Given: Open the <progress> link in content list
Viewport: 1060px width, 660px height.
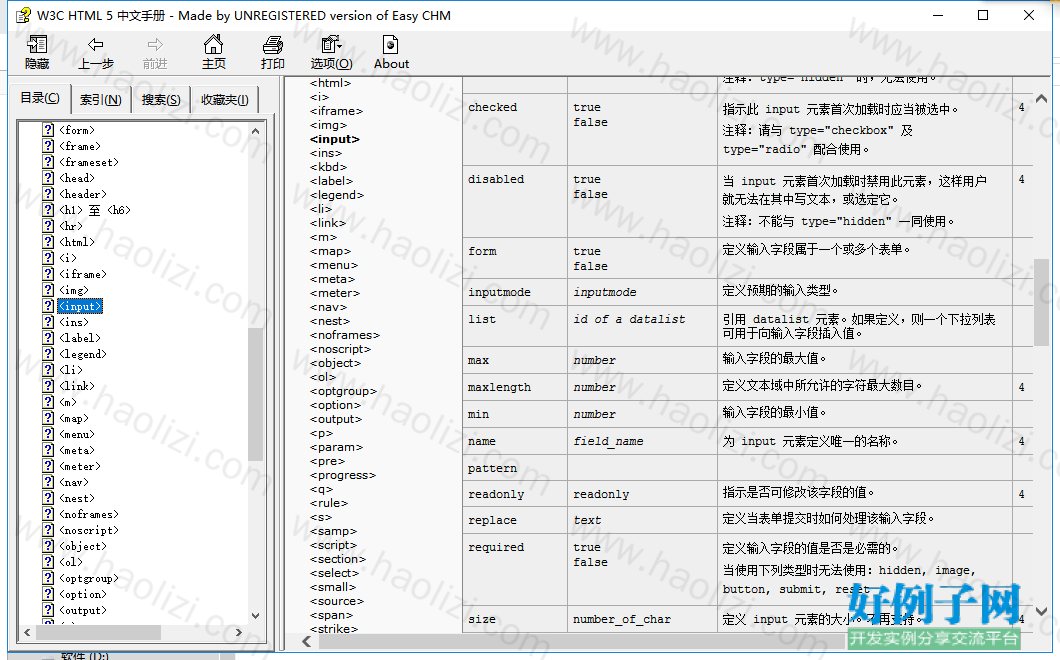Looking at the screenshot, I should (343, 475).
